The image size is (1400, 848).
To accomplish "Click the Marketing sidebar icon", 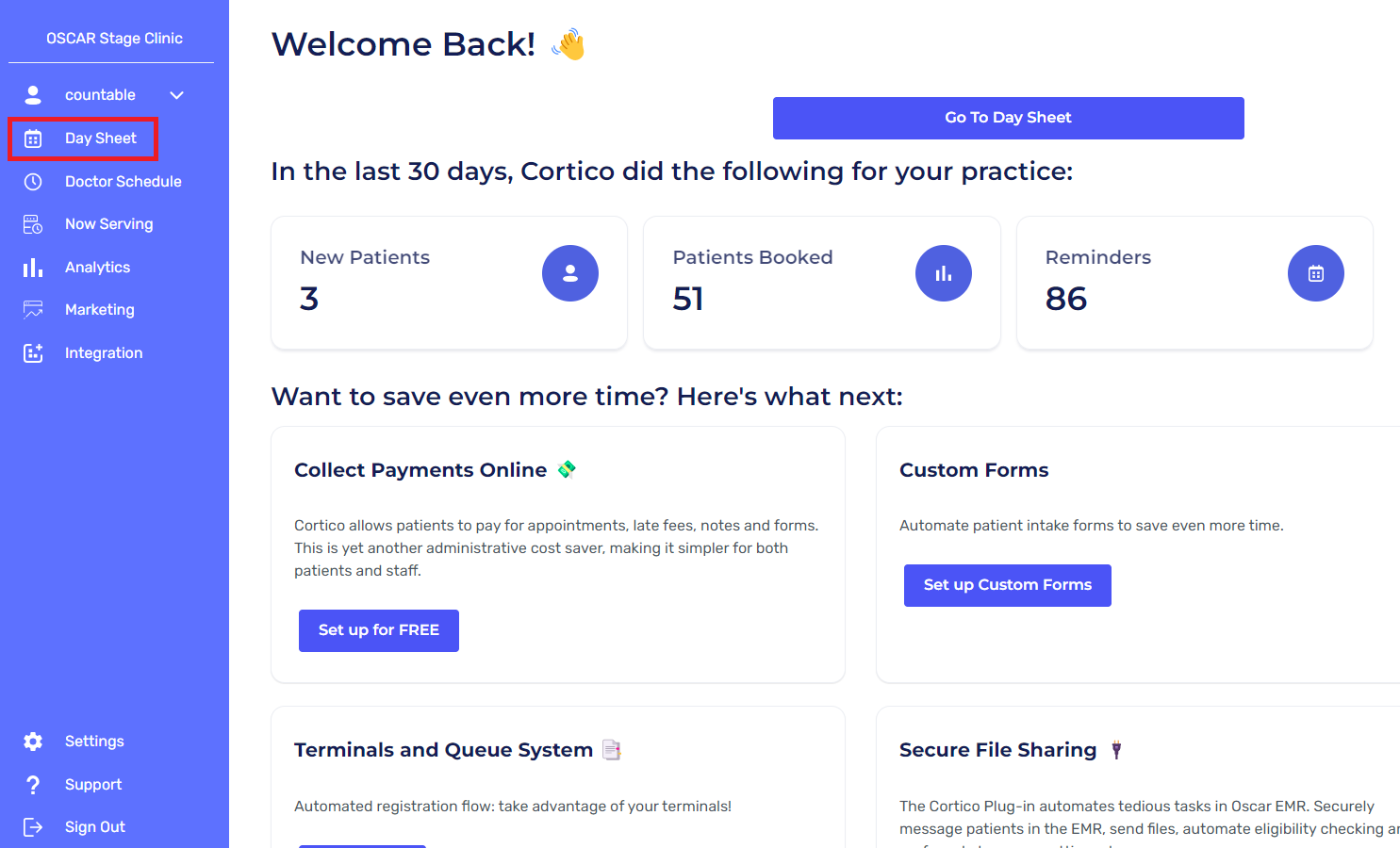I will click(x=33, y=310).
